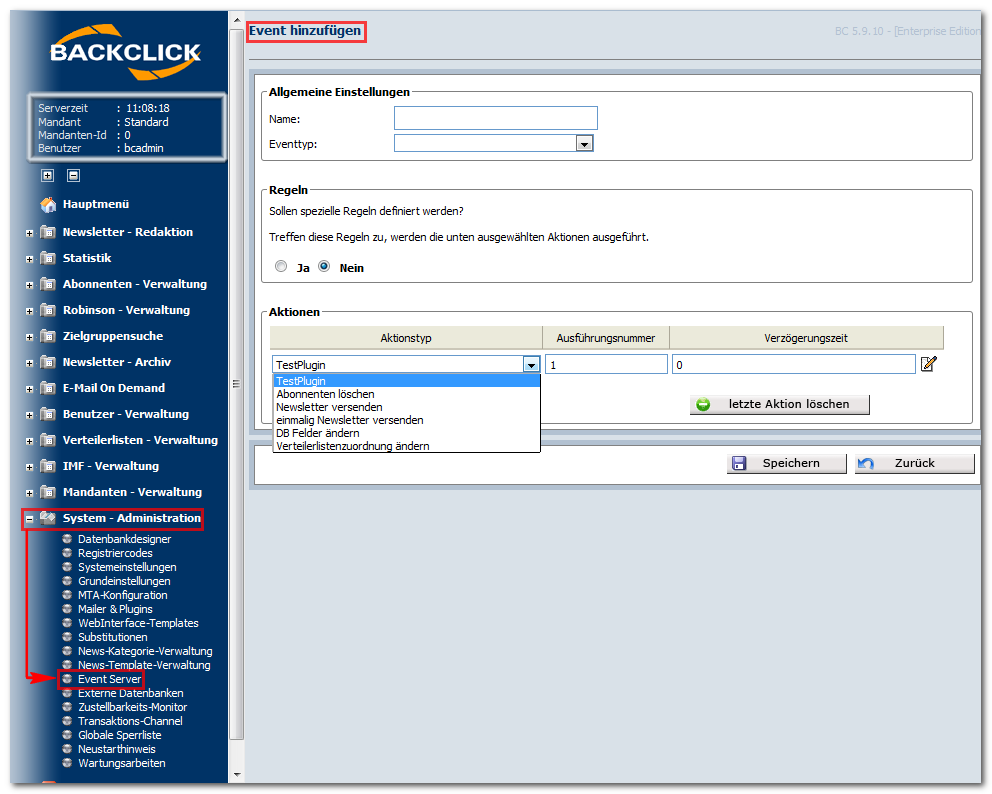Click into the Name input field
The height and width of the screenshot is (794, 992).
495,118
